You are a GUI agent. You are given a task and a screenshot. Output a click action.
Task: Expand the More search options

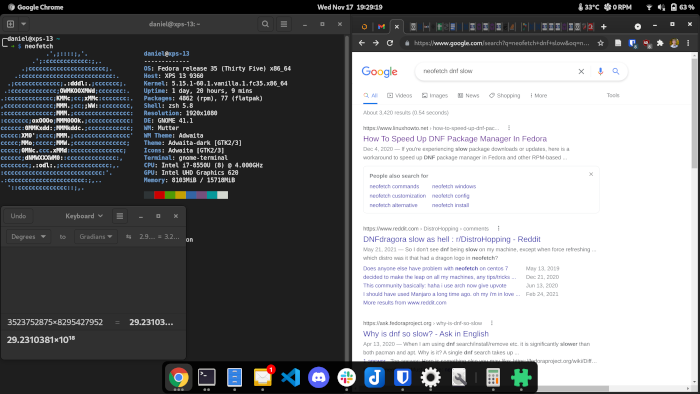(x=538, y=95)
